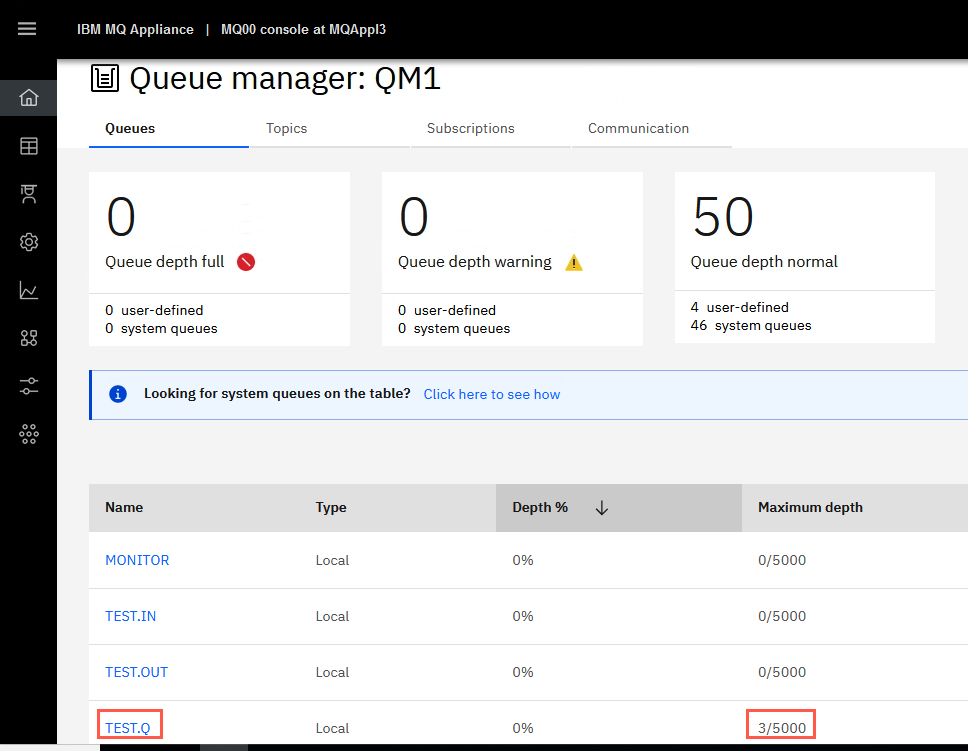Click the blue info icon in banner
968x751 pixels.
(x=118, y=394)
